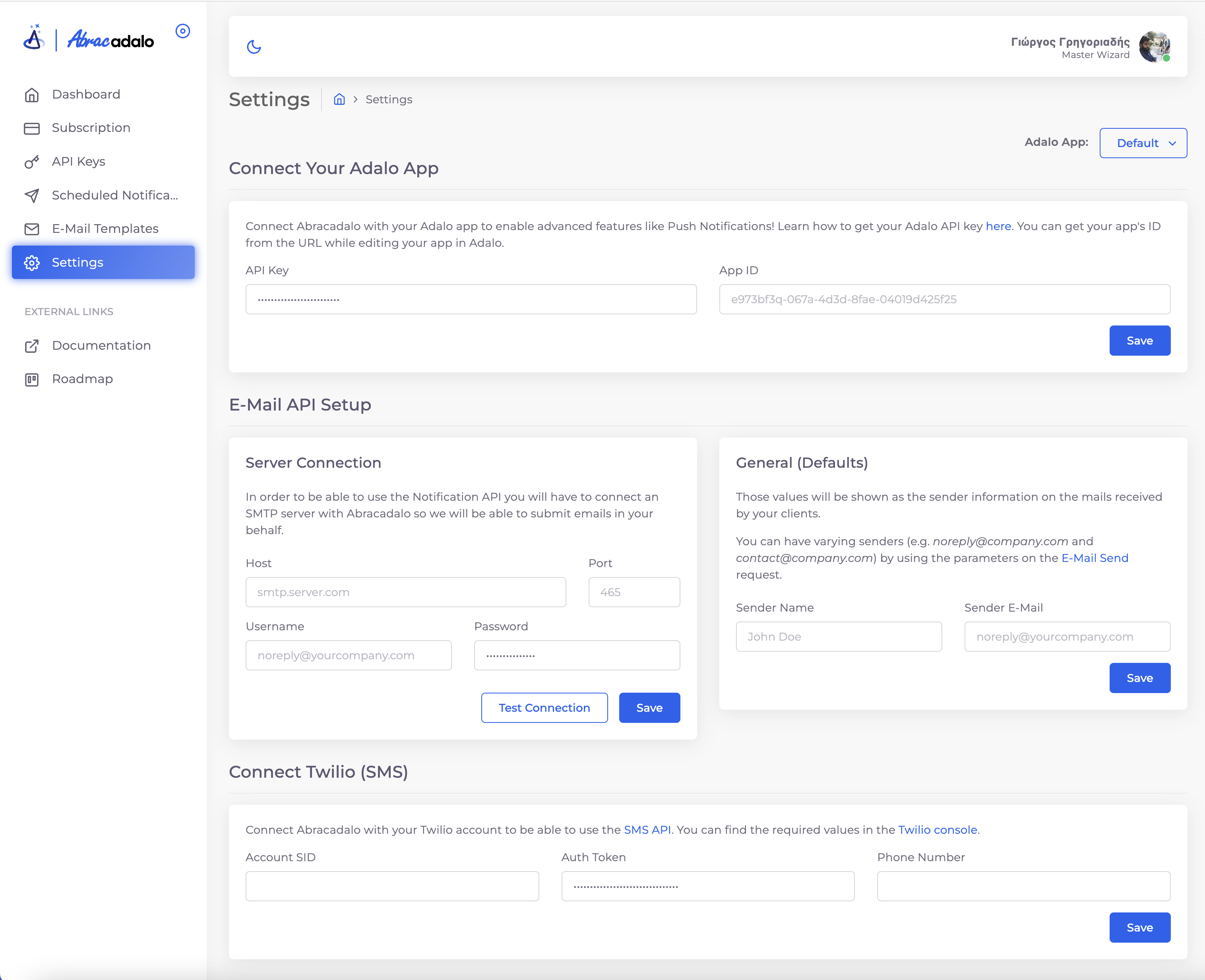Open the Subscription page
The height and width of the screenshot is (980, 1205).
tap(91, 128)
